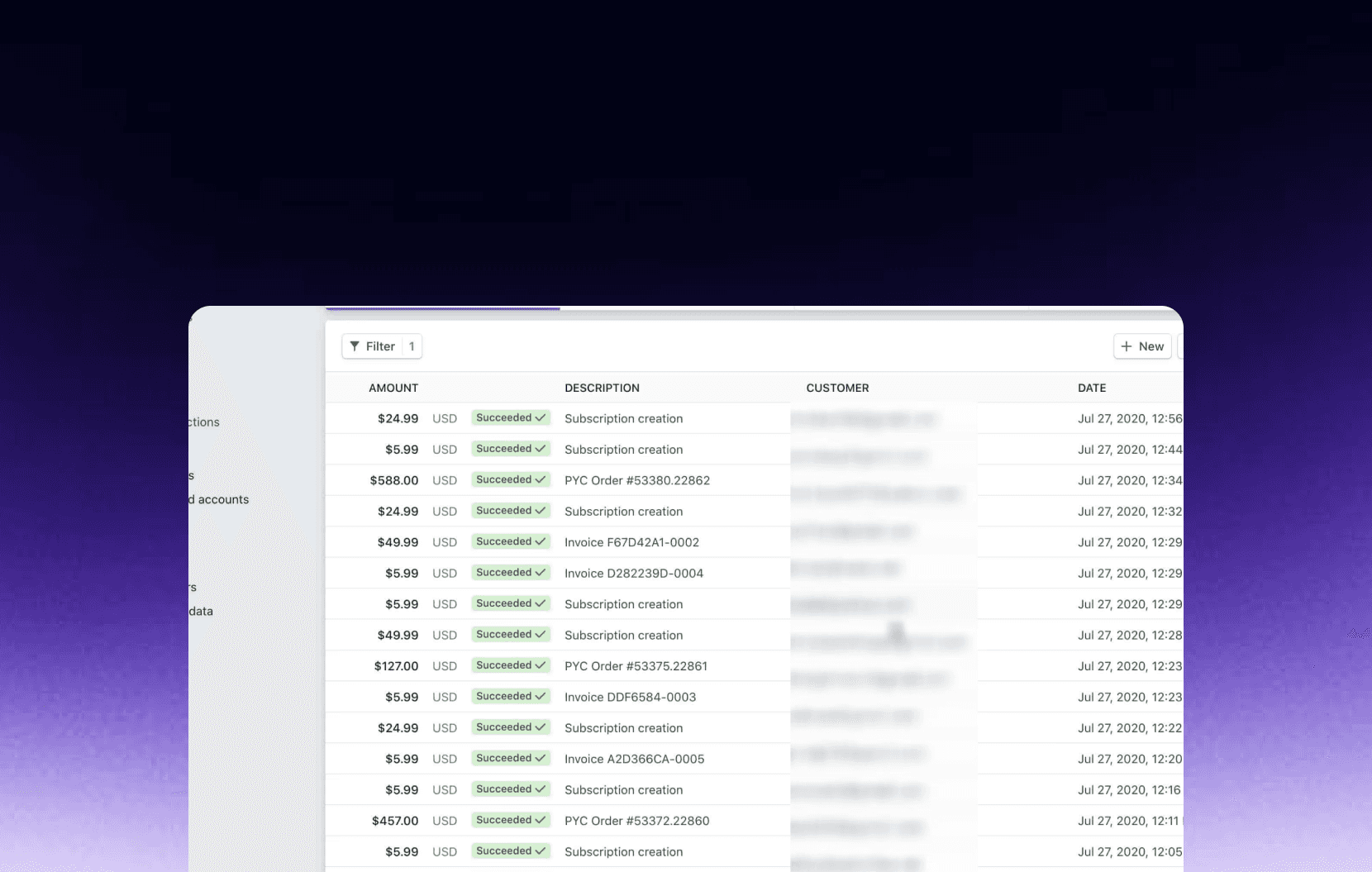
Task: Click the checkmark in the $588.00 Succeeded badge
Action: 539,479
